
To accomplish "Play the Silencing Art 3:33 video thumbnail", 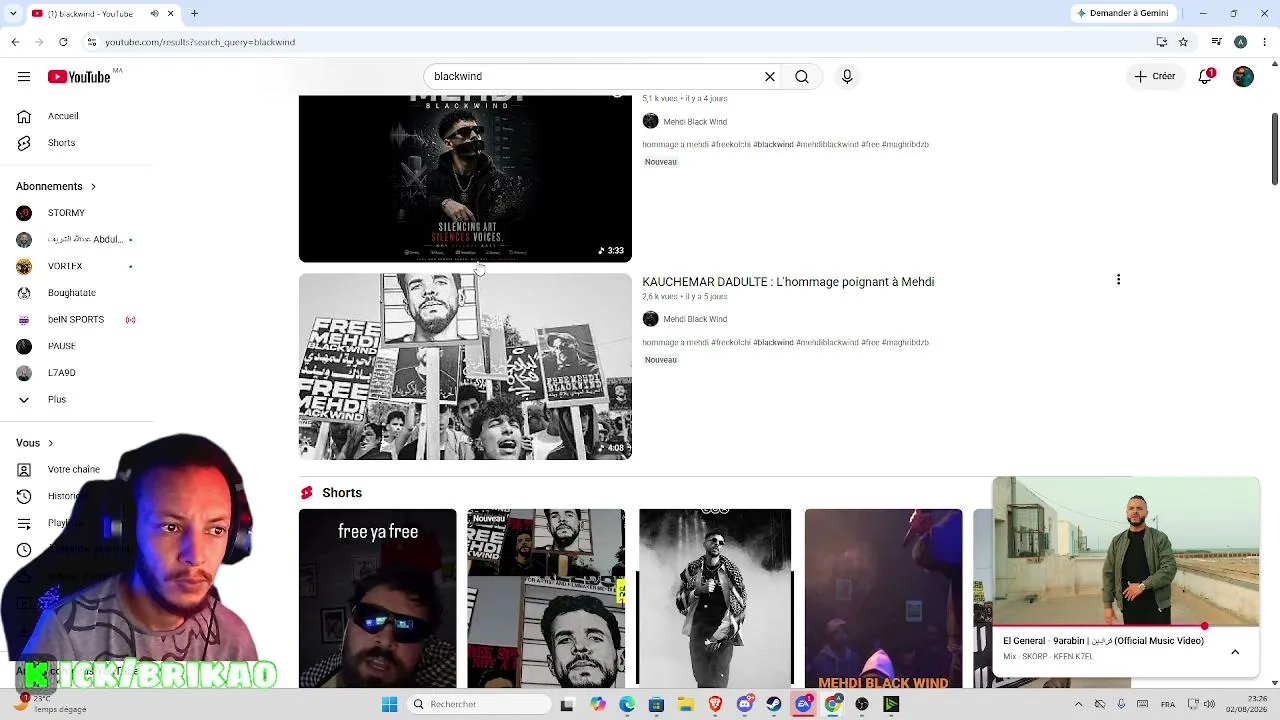I will (x=465, y=179).
